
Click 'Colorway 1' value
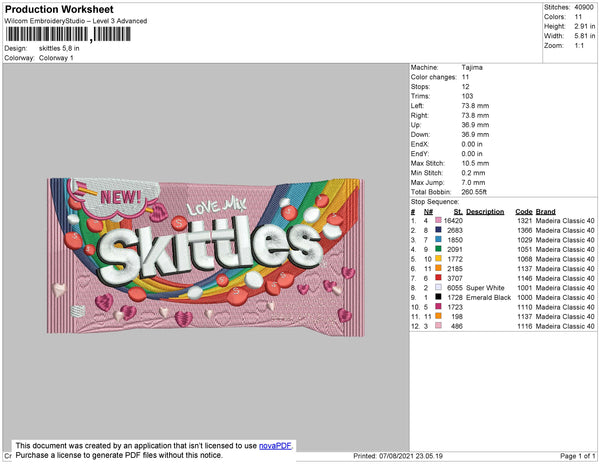(56, 58)
